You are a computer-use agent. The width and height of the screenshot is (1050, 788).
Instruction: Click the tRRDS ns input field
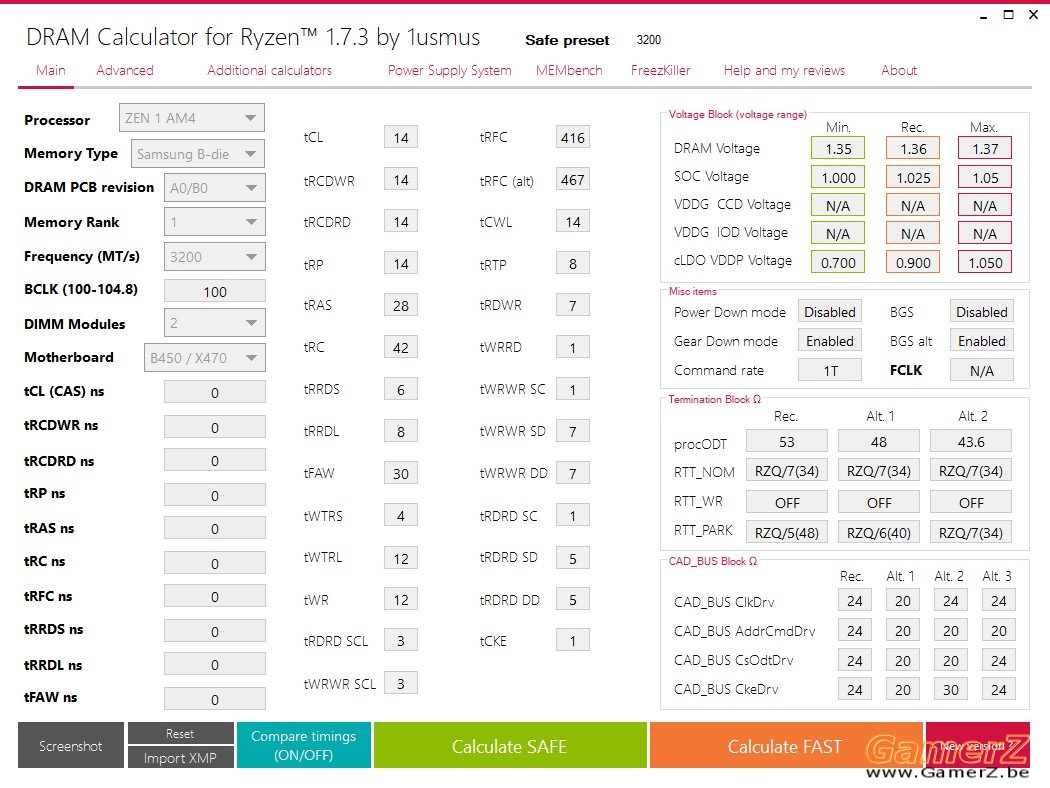[x=214, y=631]
